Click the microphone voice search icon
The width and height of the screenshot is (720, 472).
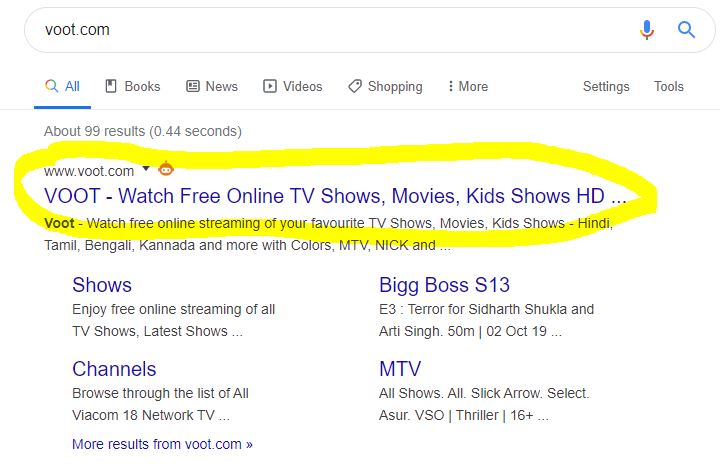point(647,30)
